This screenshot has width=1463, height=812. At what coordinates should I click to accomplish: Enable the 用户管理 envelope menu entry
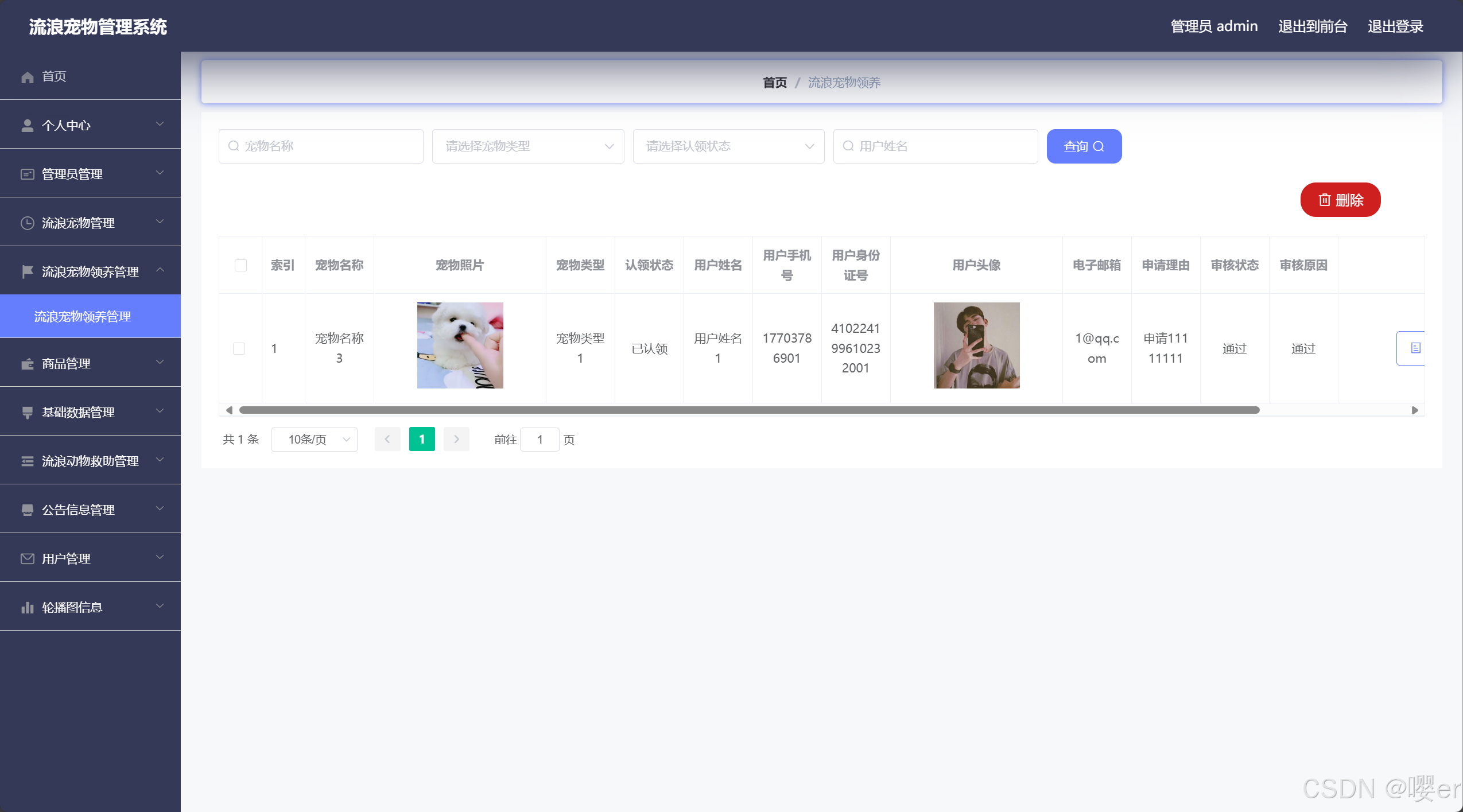pos(27,558)
